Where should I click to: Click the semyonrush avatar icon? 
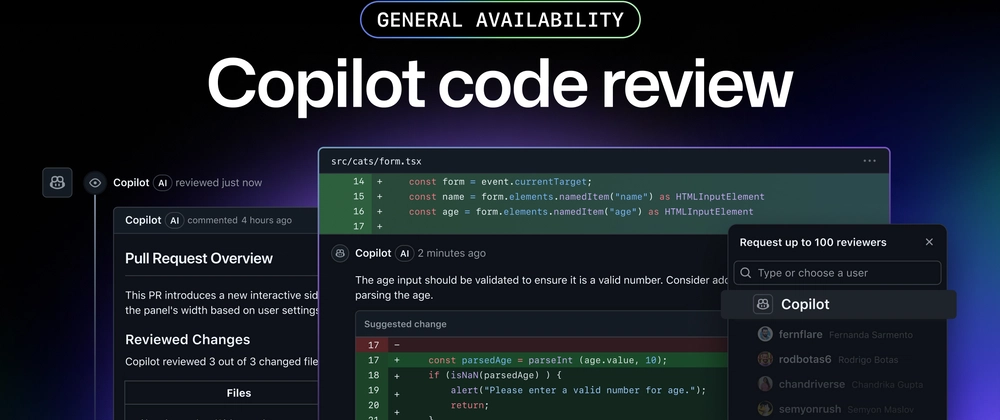click(x=765, y=409)
